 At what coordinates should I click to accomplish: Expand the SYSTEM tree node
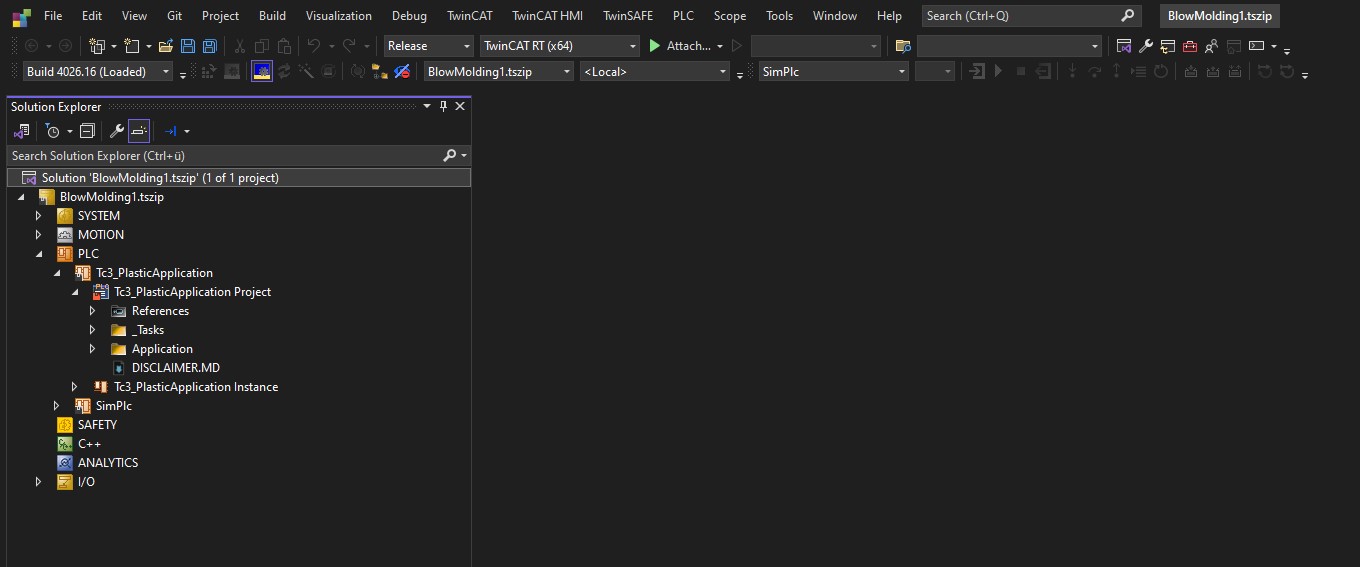coord(39,216)
